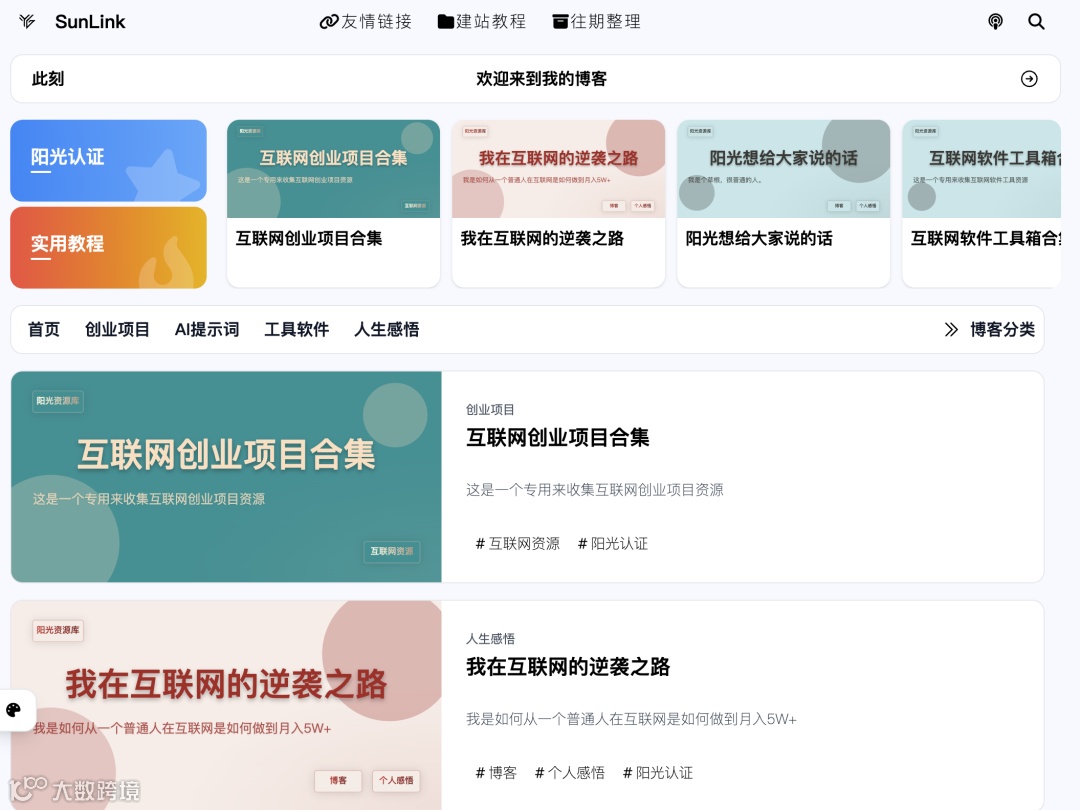Click the 人生感悟 category label on second post
Viewport: 1080px width, 810px height.
[490, 639]
